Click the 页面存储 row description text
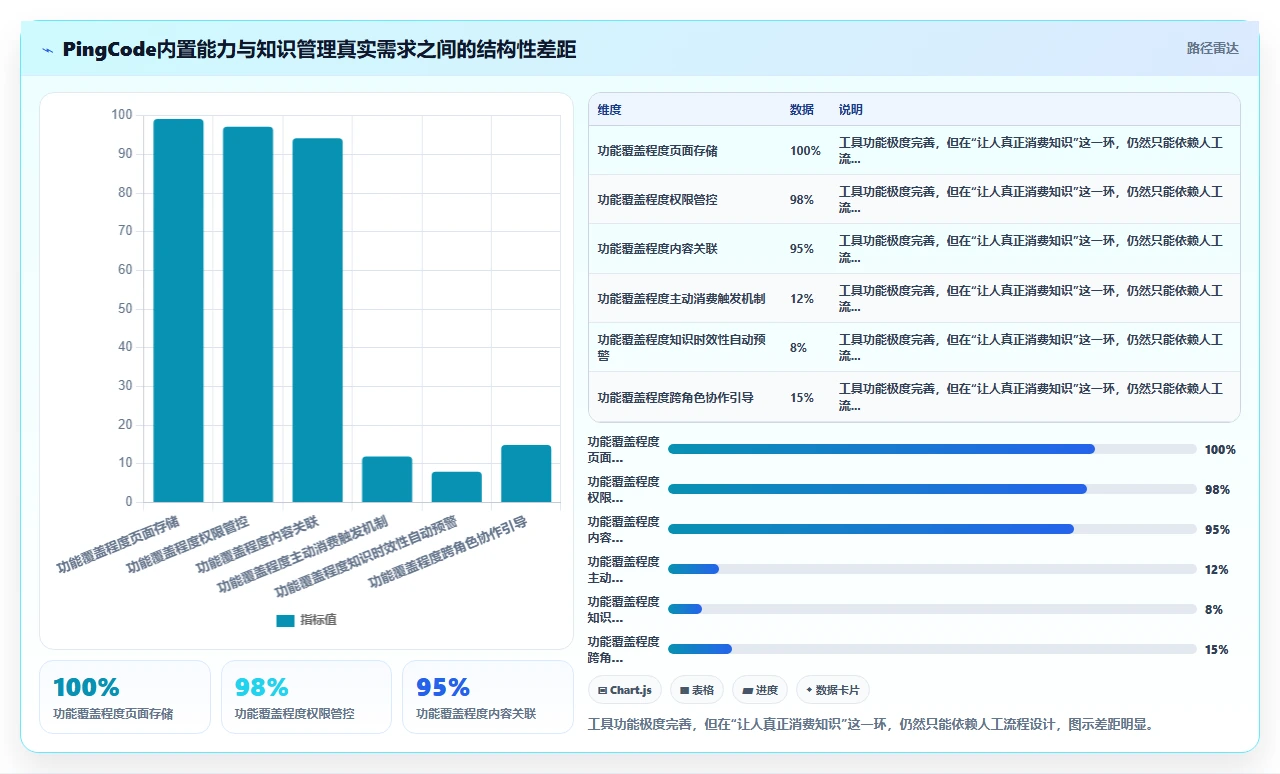The width and height of the screenshot is (1280, 774). pos(1030,151)
